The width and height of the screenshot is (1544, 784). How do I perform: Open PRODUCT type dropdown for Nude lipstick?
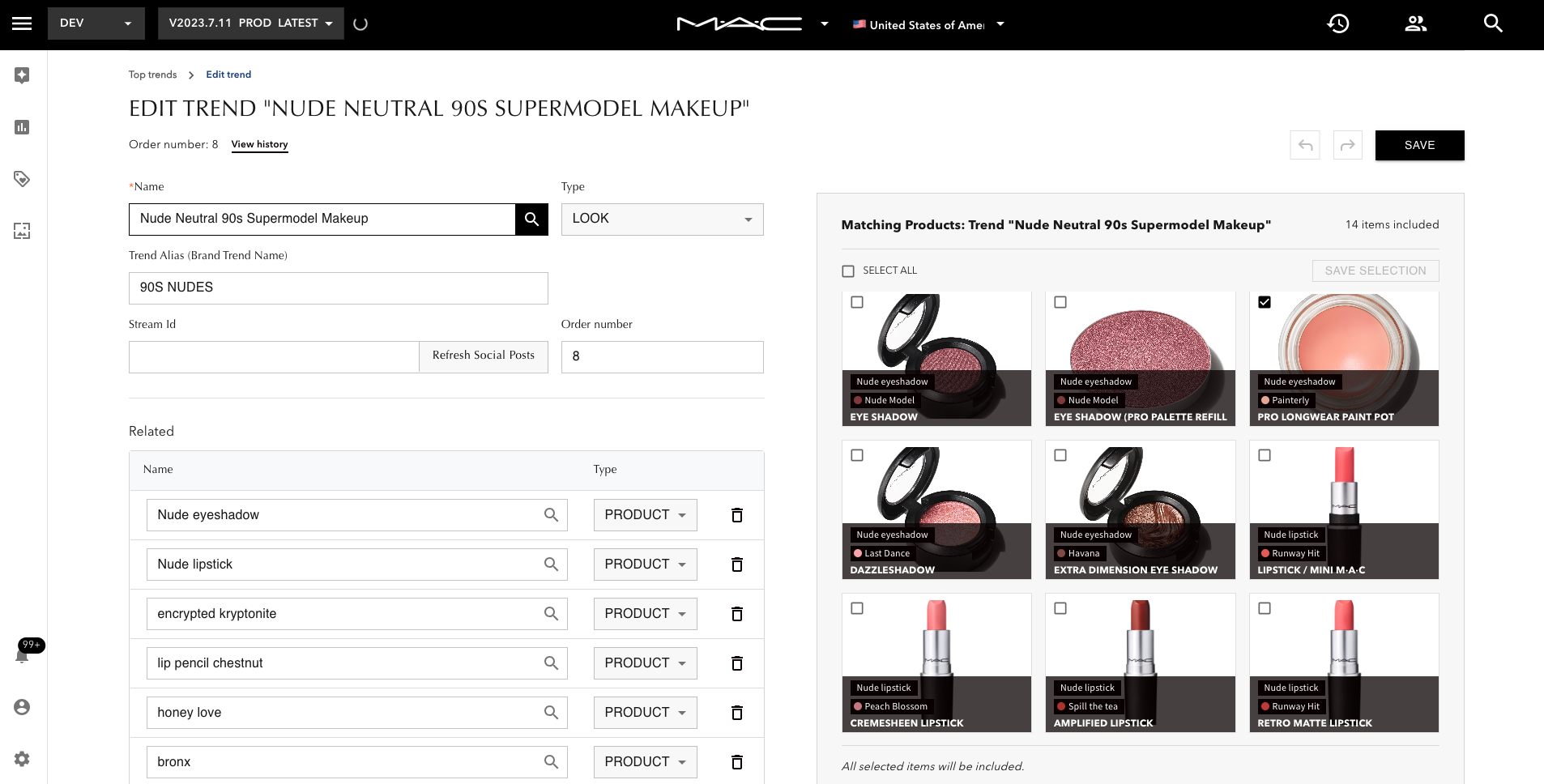tap(646, 565)
